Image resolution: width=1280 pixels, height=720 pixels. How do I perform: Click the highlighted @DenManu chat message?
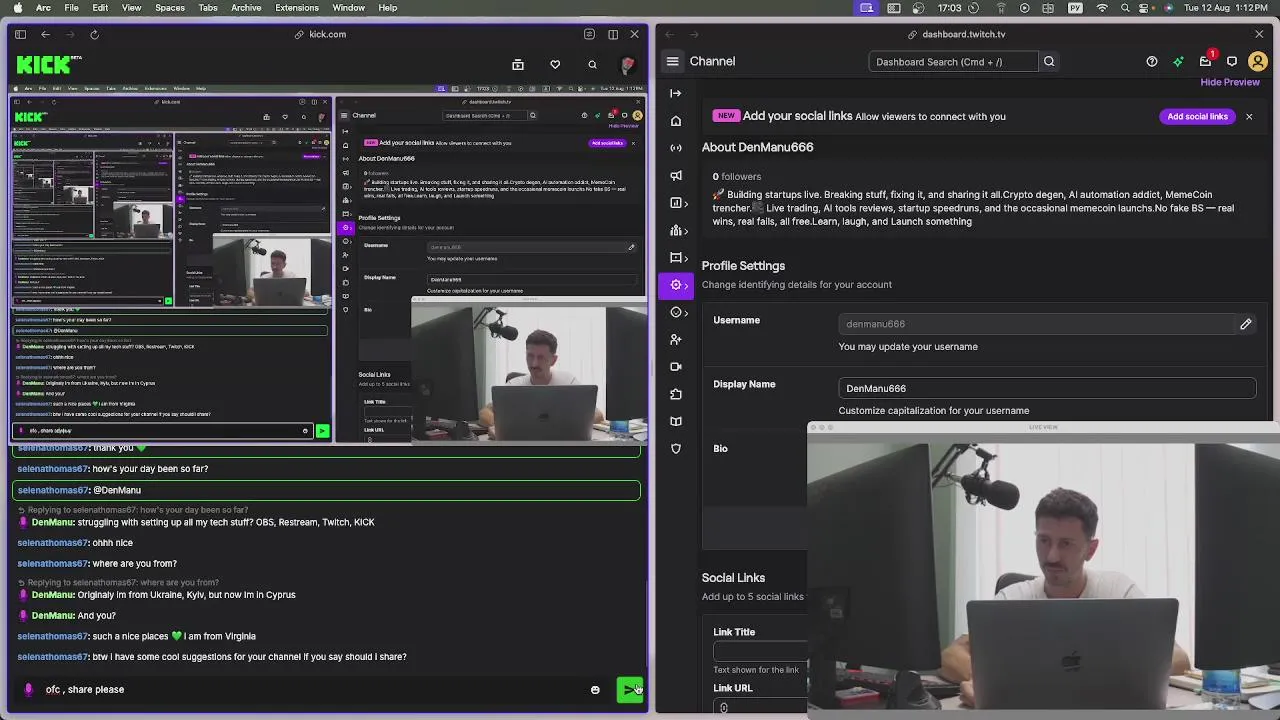click(x=326, y=490)
